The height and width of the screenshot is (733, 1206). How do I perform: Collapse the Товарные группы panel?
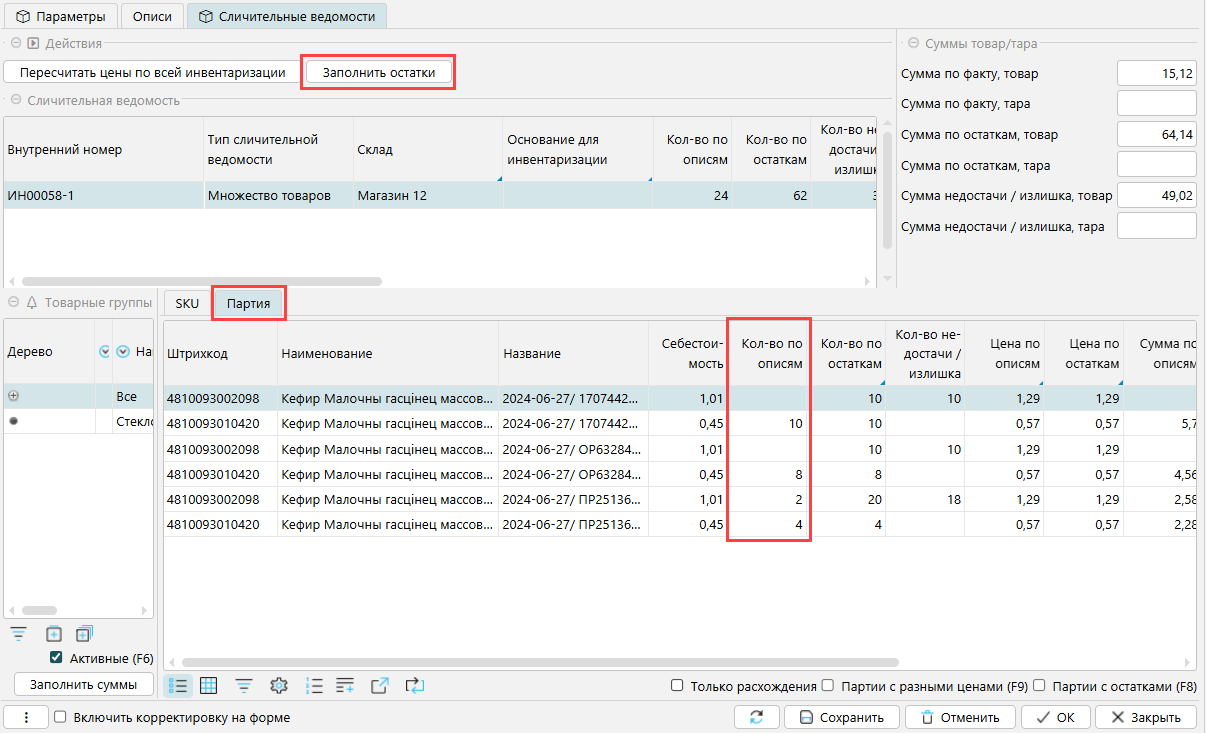click(x=14, y=302)
